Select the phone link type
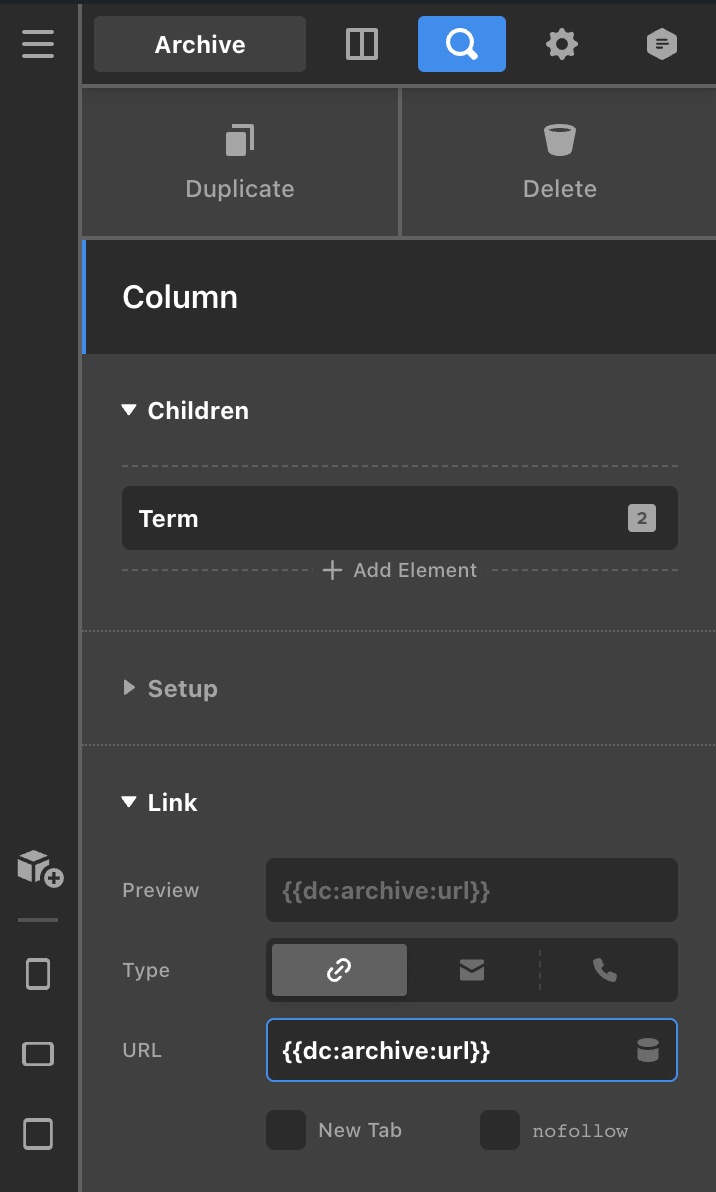Screen dimensions: 716x1192 point(605,970)
